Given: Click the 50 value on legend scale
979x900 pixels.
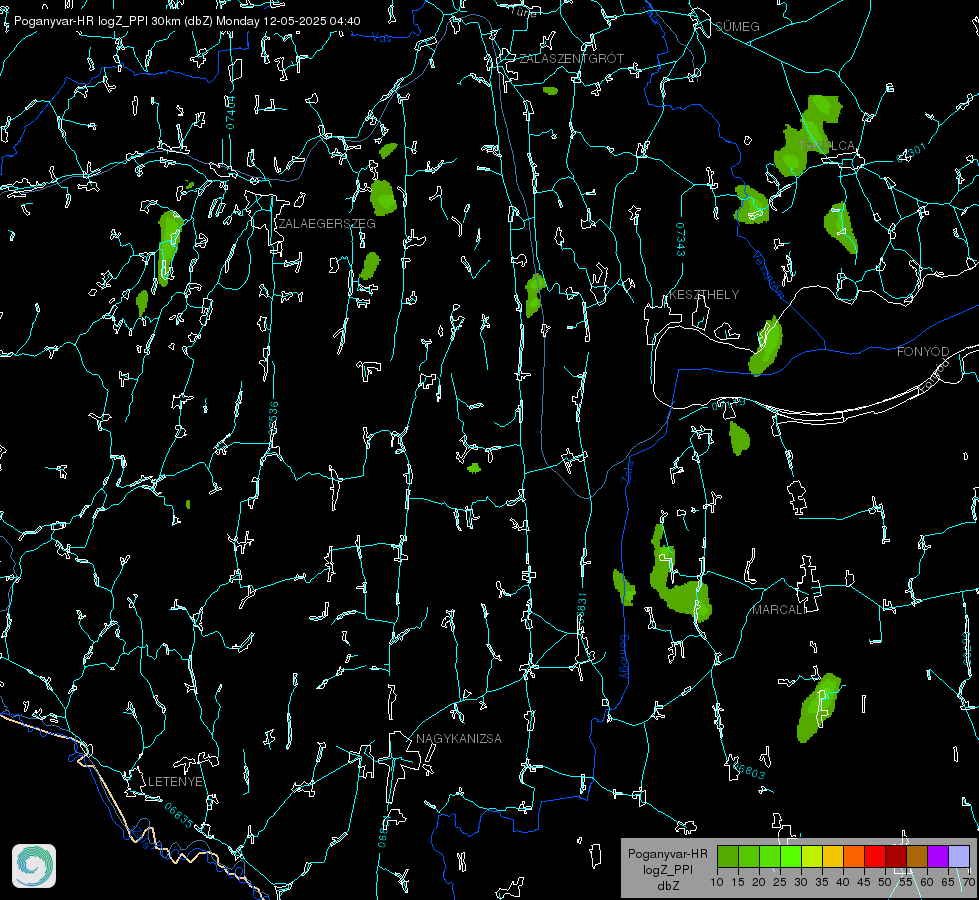Looking at the screenshot, I should point(885,882).
